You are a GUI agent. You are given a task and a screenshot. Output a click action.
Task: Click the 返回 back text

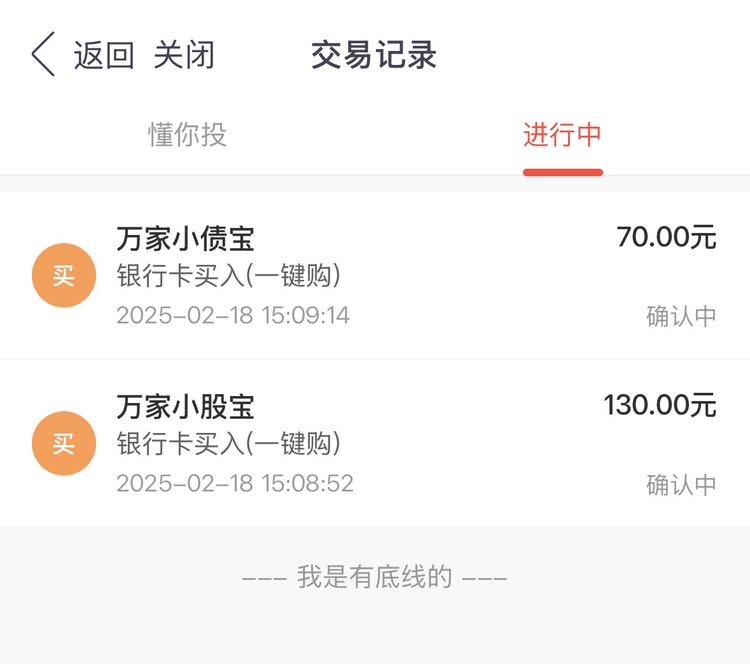pos(103,55)
